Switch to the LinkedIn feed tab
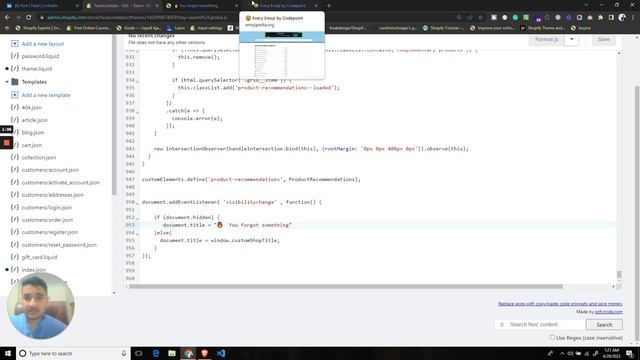640x360 pixels. (41, 6)
